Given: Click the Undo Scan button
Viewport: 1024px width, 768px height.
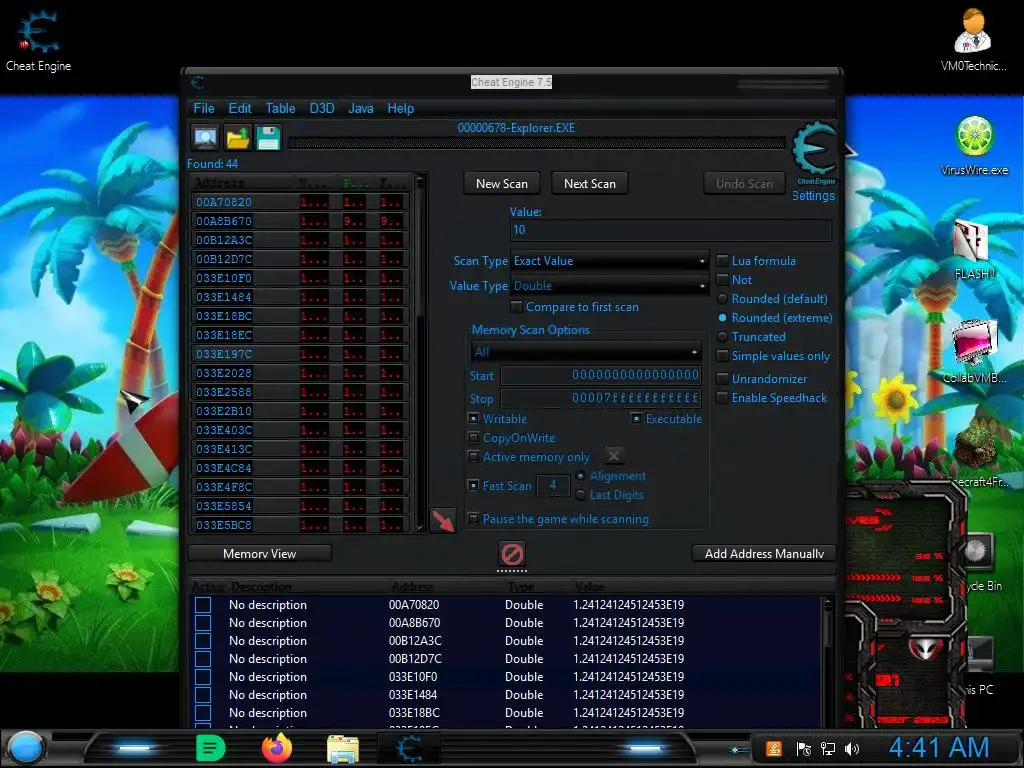Looking at the screenshot, I should pos(744,184).
